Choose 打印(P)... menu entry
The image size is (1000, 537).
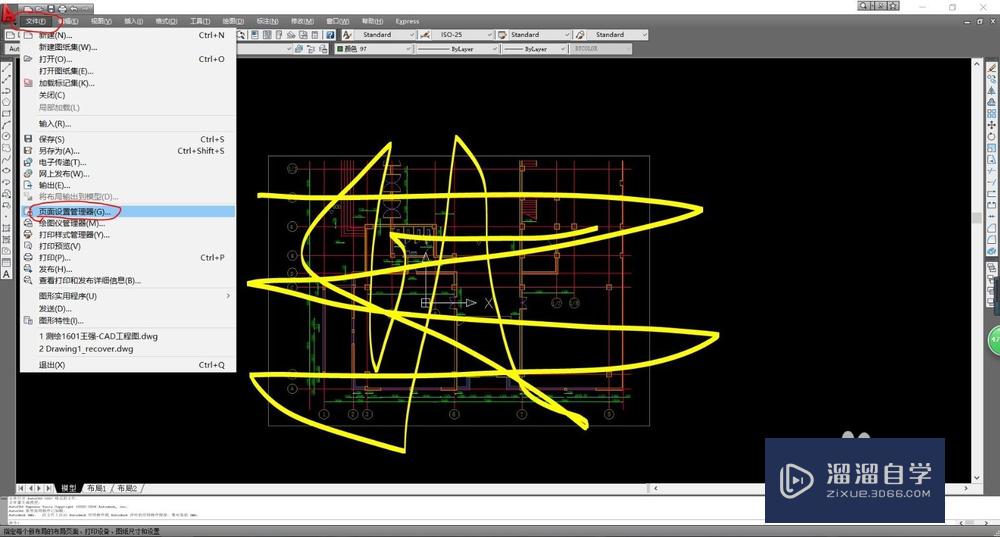click(x=128, y=258)
